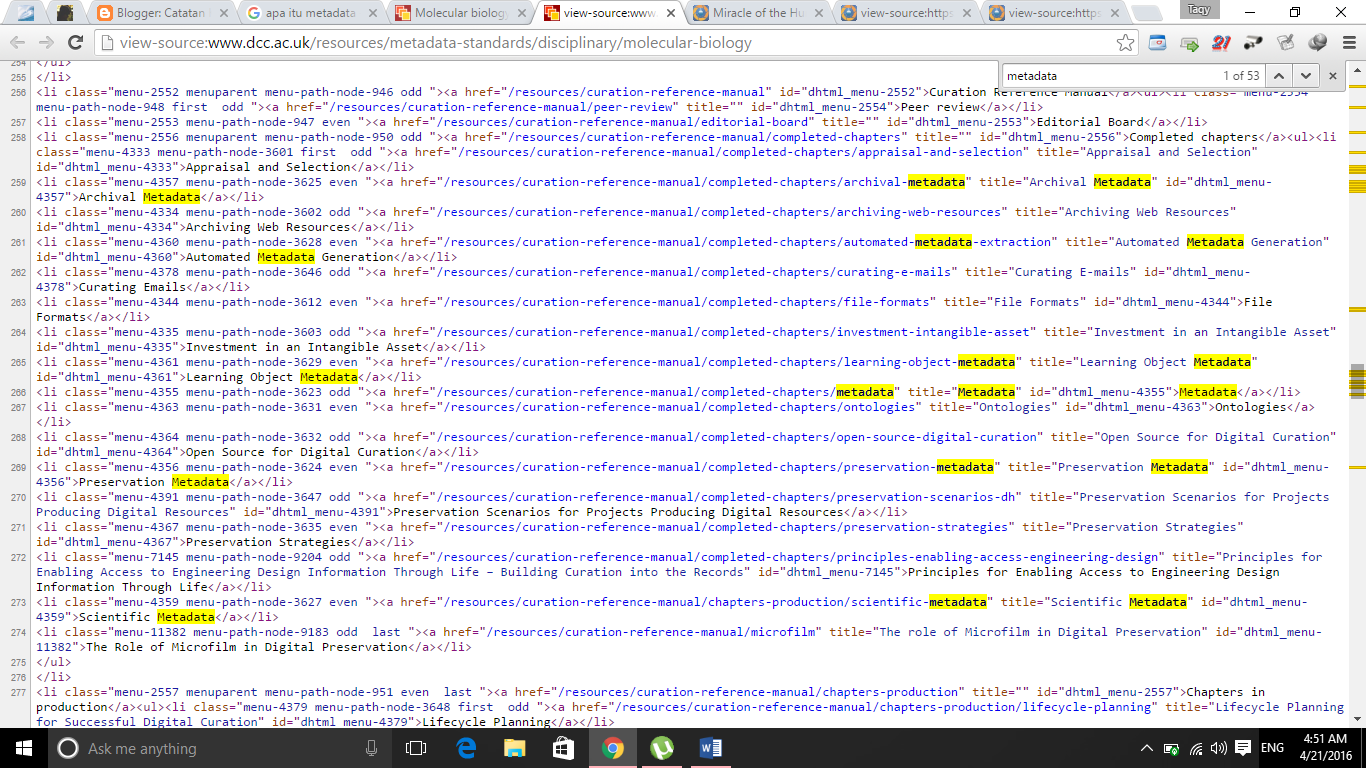Jump to next 'metadata' match with down chevron
Viewport: 1366px width, 768px height.
click(1305, 75)
